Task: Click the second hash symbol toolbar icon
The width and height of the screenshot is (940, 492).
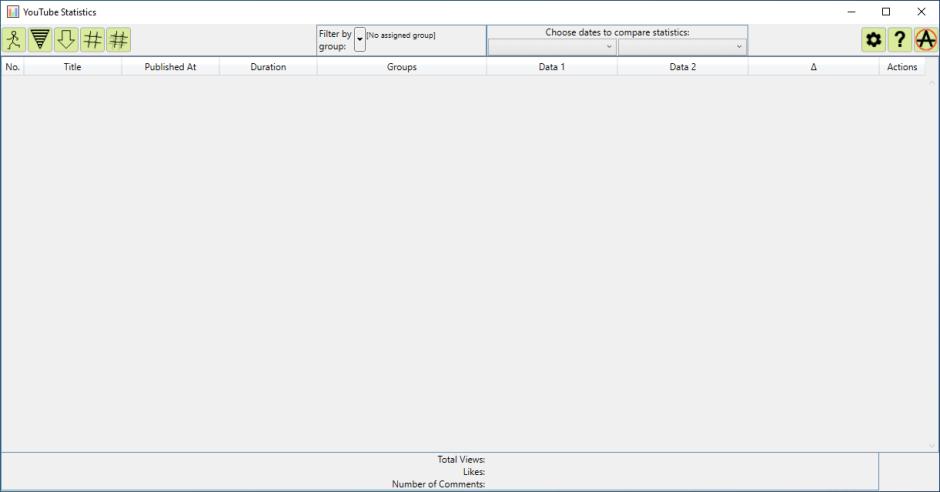Action: pyautogui.click(x=119, y=40)
